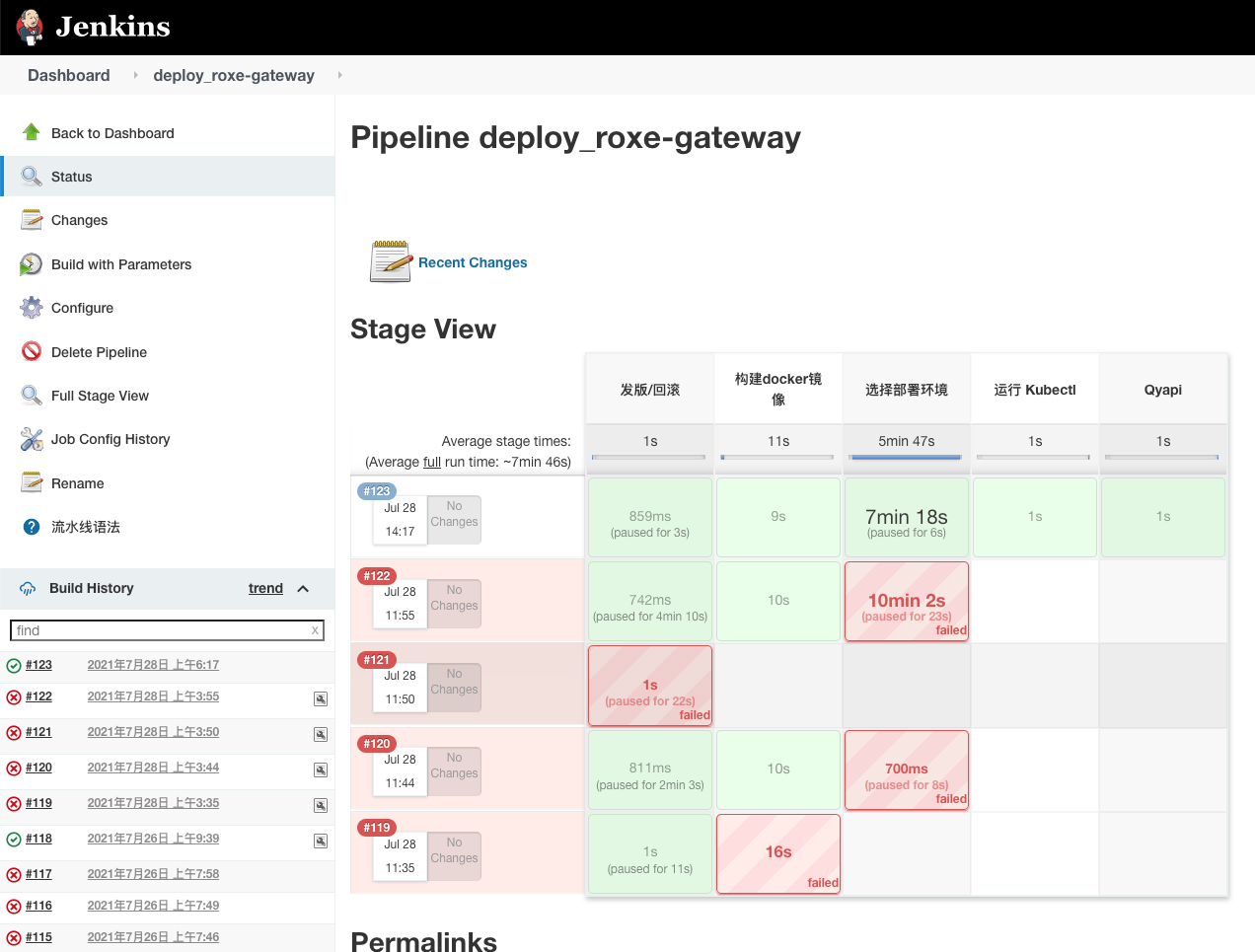
Task: Click the Changes notepad icon in sidebar
Action: coord(32,220)
